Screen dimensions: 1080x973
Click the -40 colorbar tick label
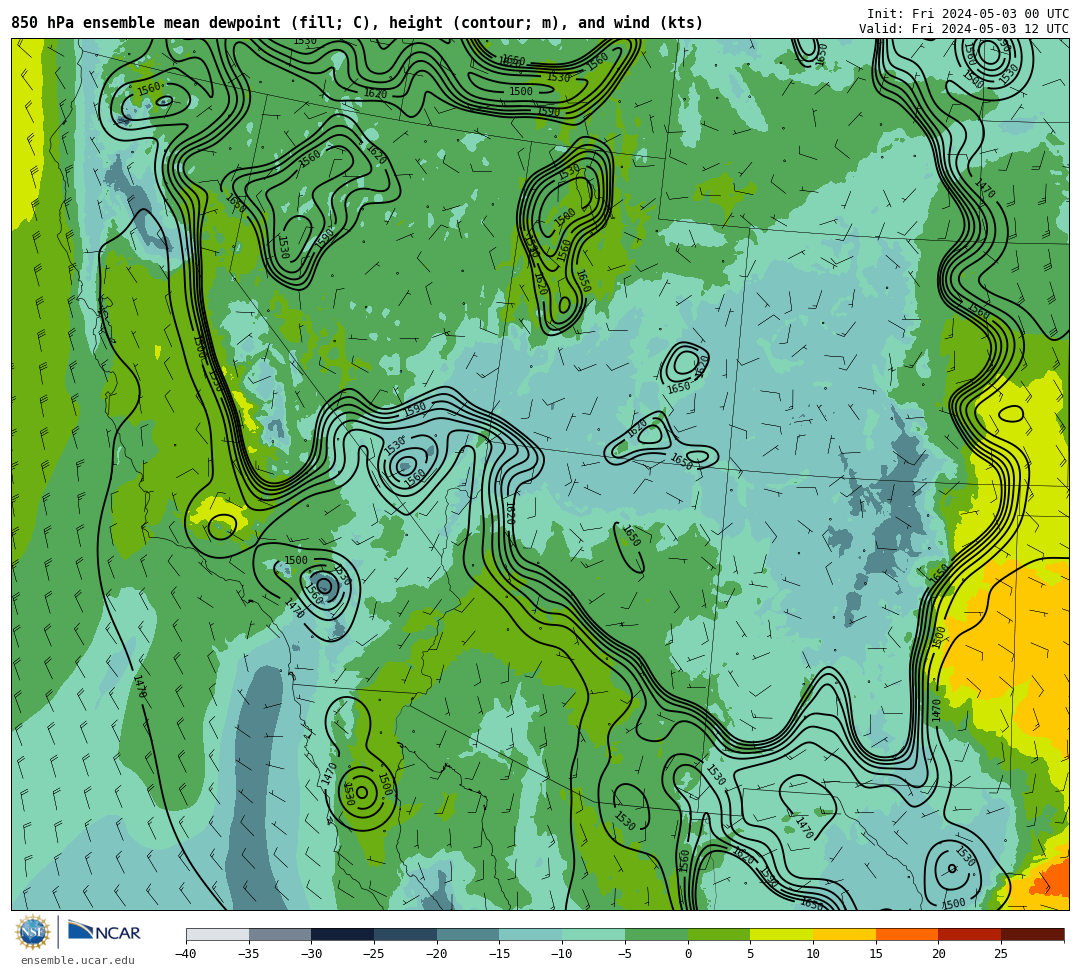point(185,954)
